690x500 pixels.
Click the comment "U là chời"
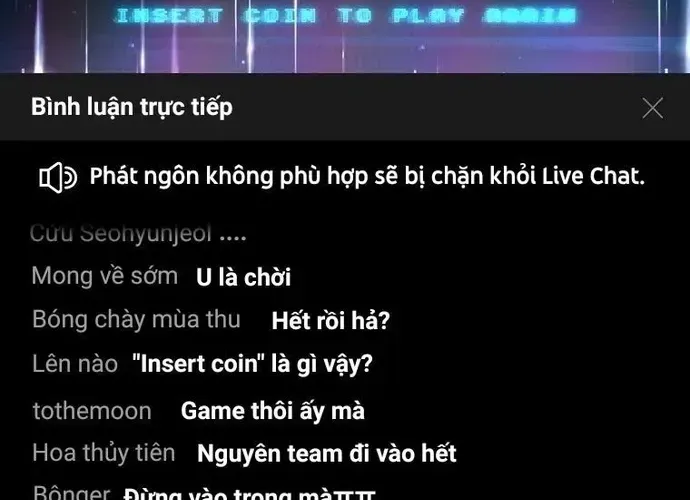click(243, 277)
